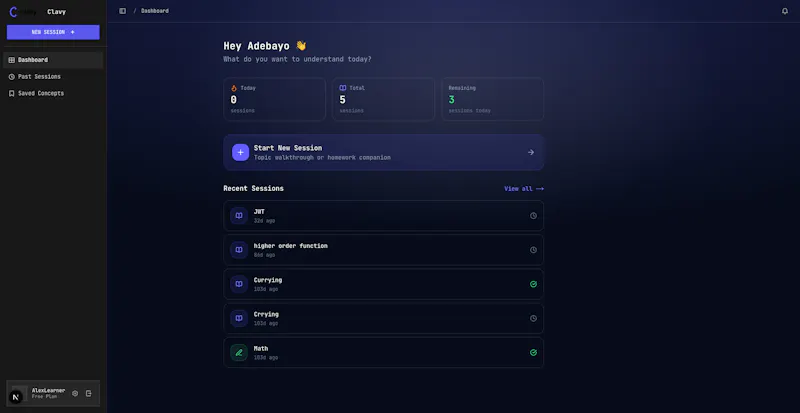The width and height of the screenshot is (800, 413).
Task: Click the Start New Session title
Action: click(x=288, y=148)
